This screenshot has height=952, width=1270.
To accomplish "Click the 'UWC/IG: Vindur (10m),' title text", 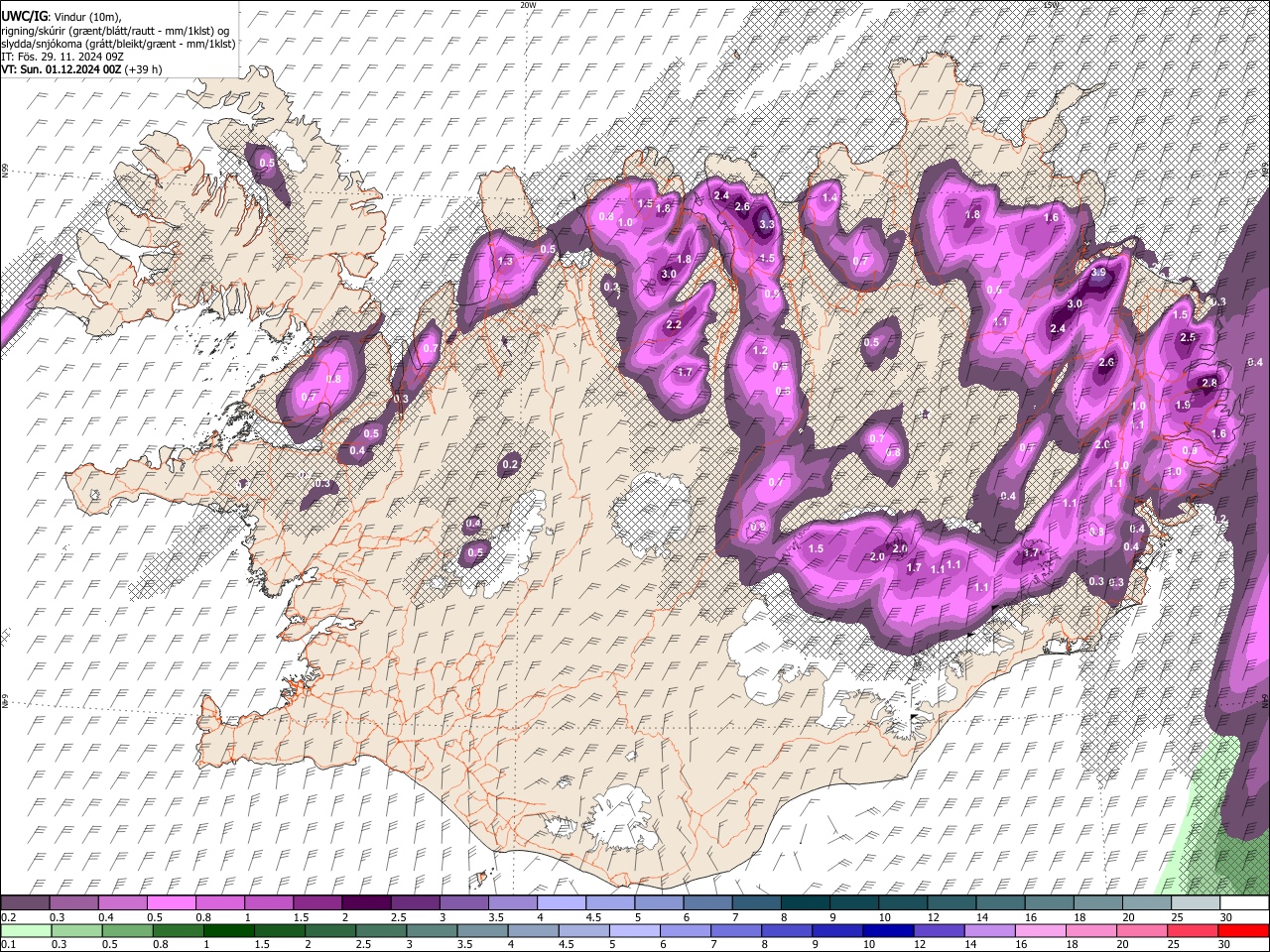I will click(x=62, y=17).
